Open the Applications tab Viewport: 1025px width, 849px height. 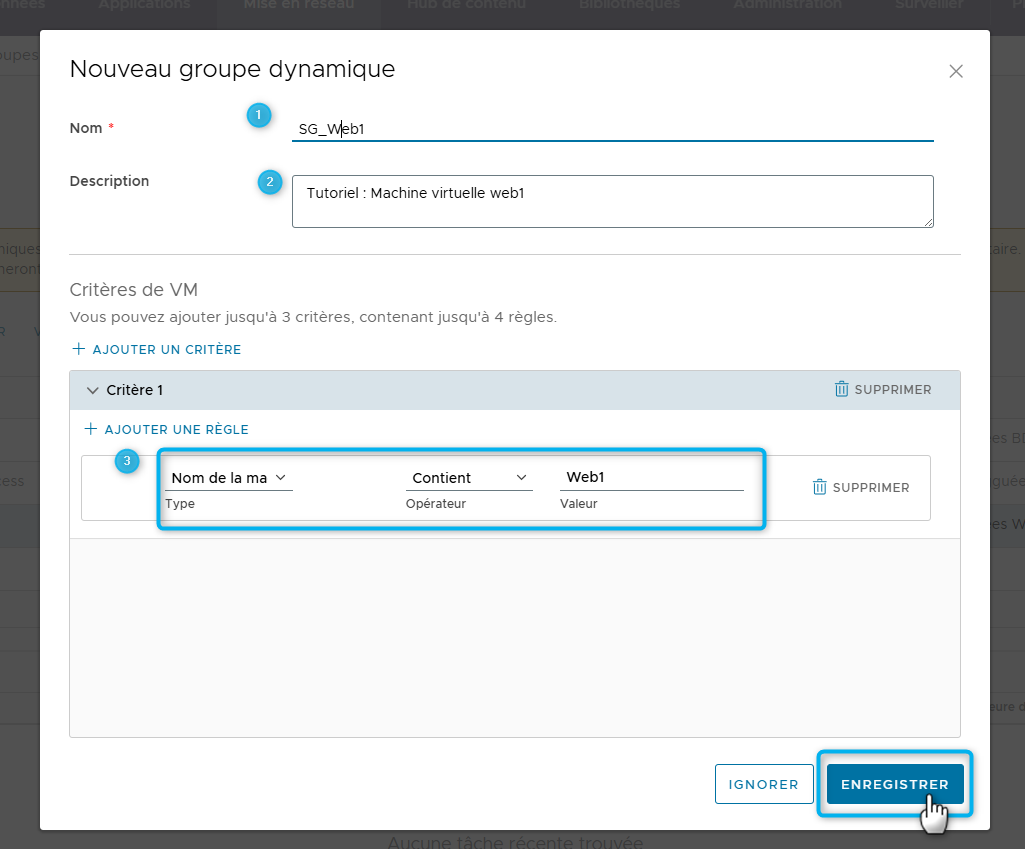pos(143,5)
